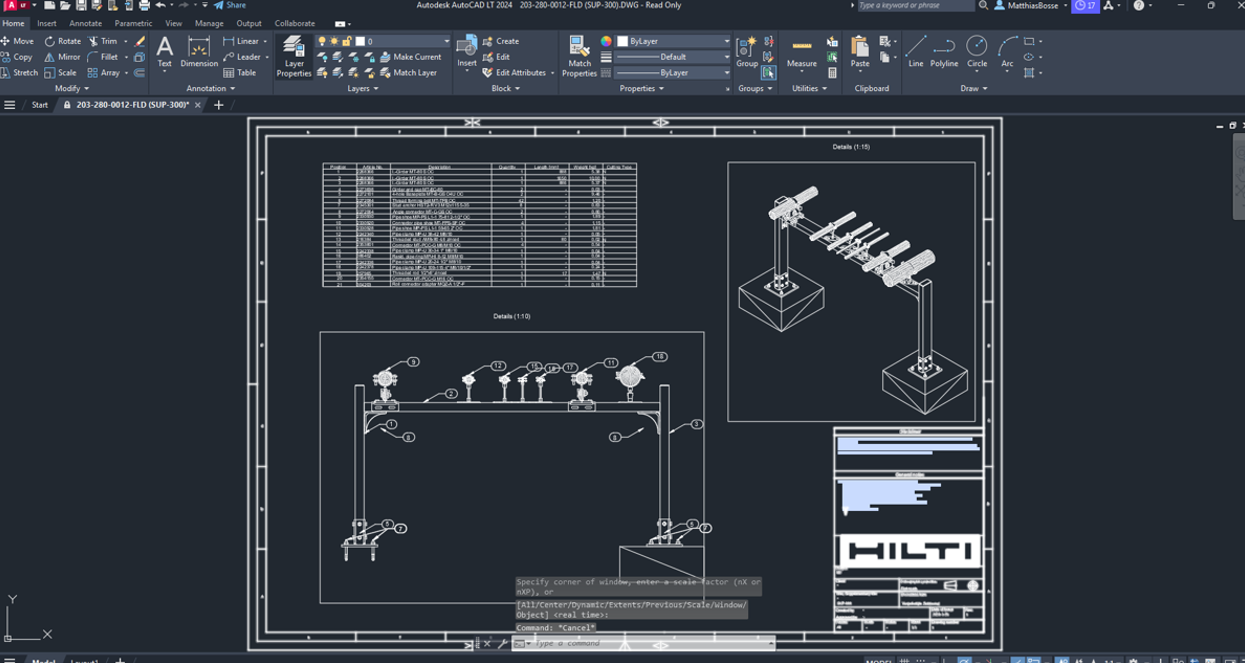Open the Autodesk App Store icon
This screenshot has width=1245, height=663.
(x=1108, y=5)
